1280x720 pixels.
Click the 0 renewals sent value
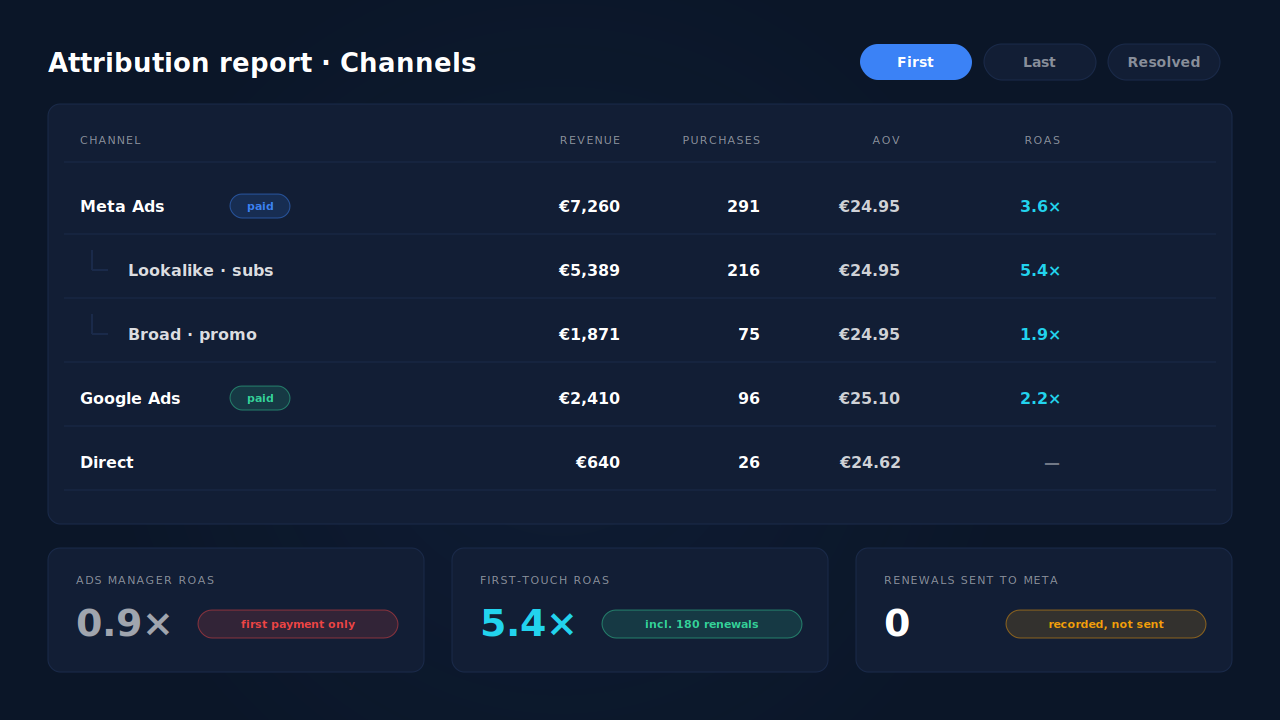tap(897, 623)
